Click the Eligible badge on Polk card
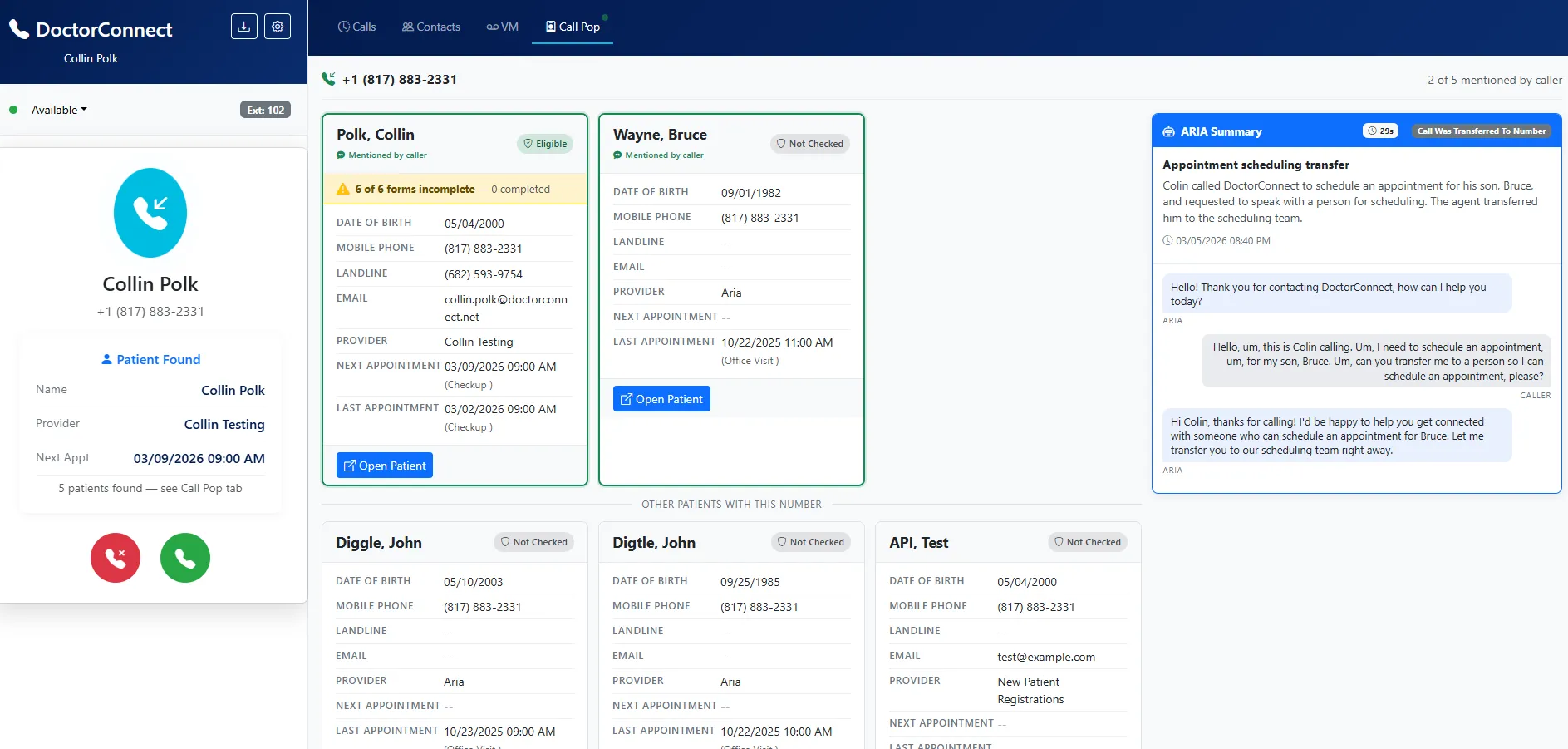This screenshot has height=749, width=1568. click(x=545, y=144)
